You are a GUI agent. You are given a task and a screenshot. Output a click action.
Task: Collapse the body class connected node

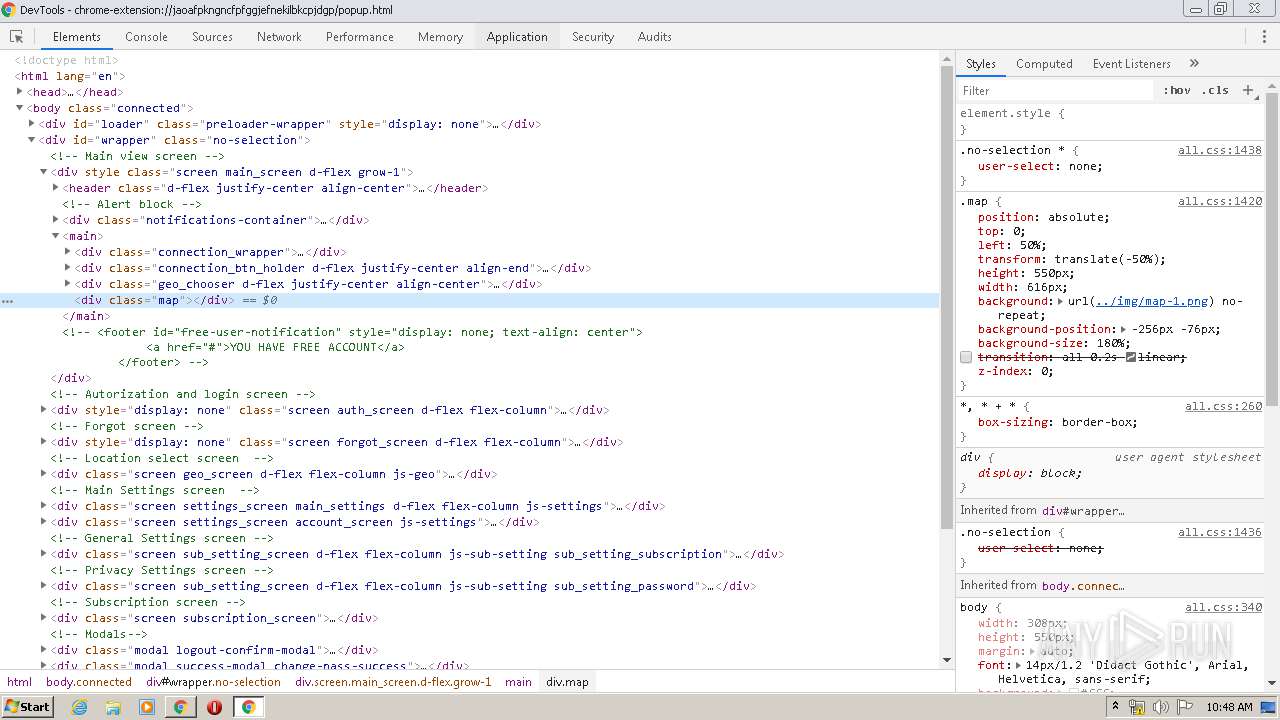[x=20, y=108]
